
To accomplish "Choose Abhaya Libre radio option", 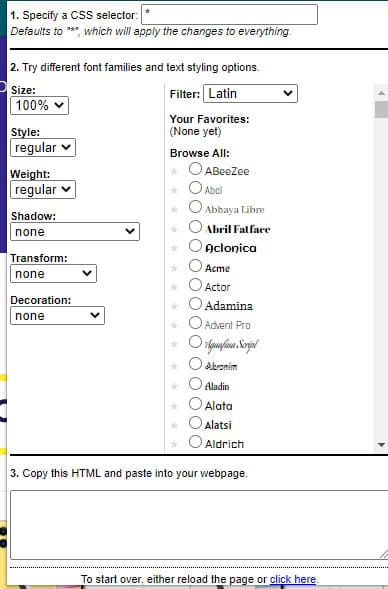I will tap(195, 207).
